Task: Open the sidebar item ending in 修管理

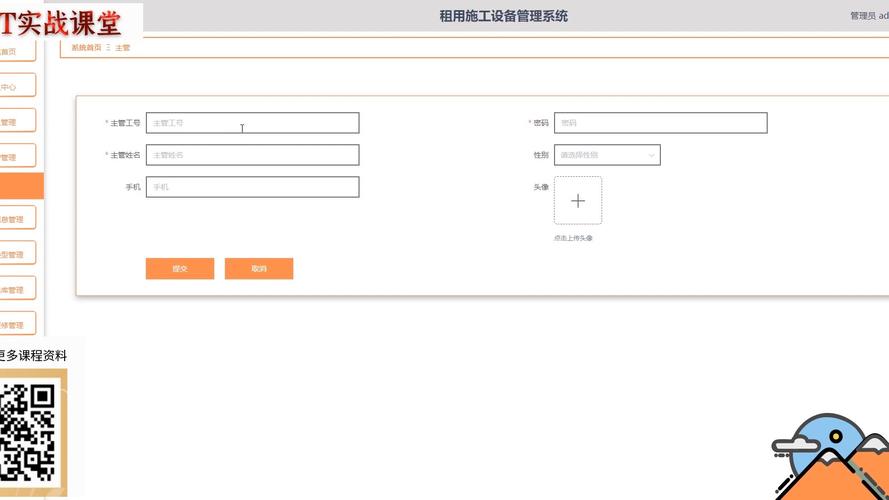Action: [17, 324]
